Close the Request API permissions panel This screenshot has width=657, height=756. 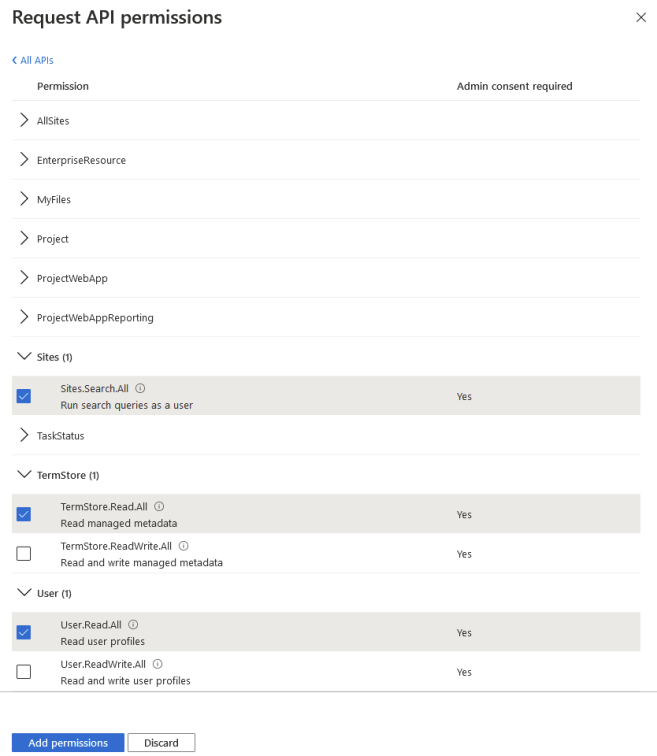[x=641, y=18]
